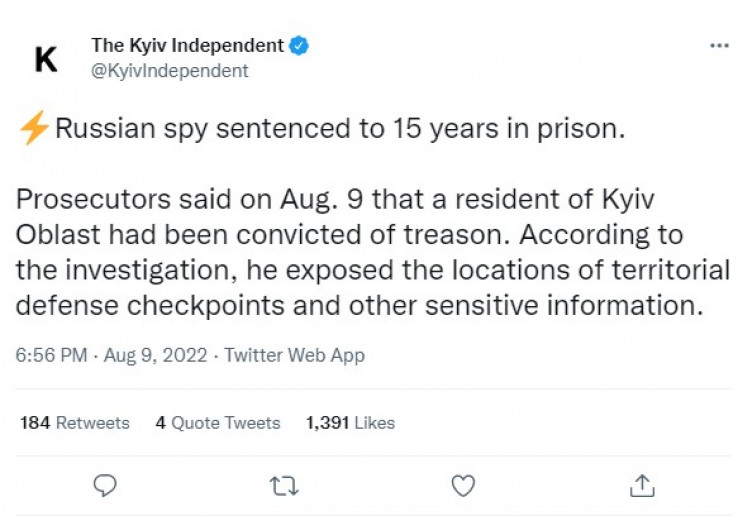Viewport: 738px width, 516px height.
Task: Open The Kyiv Independent profile name
Action: [x=187, y=46]
